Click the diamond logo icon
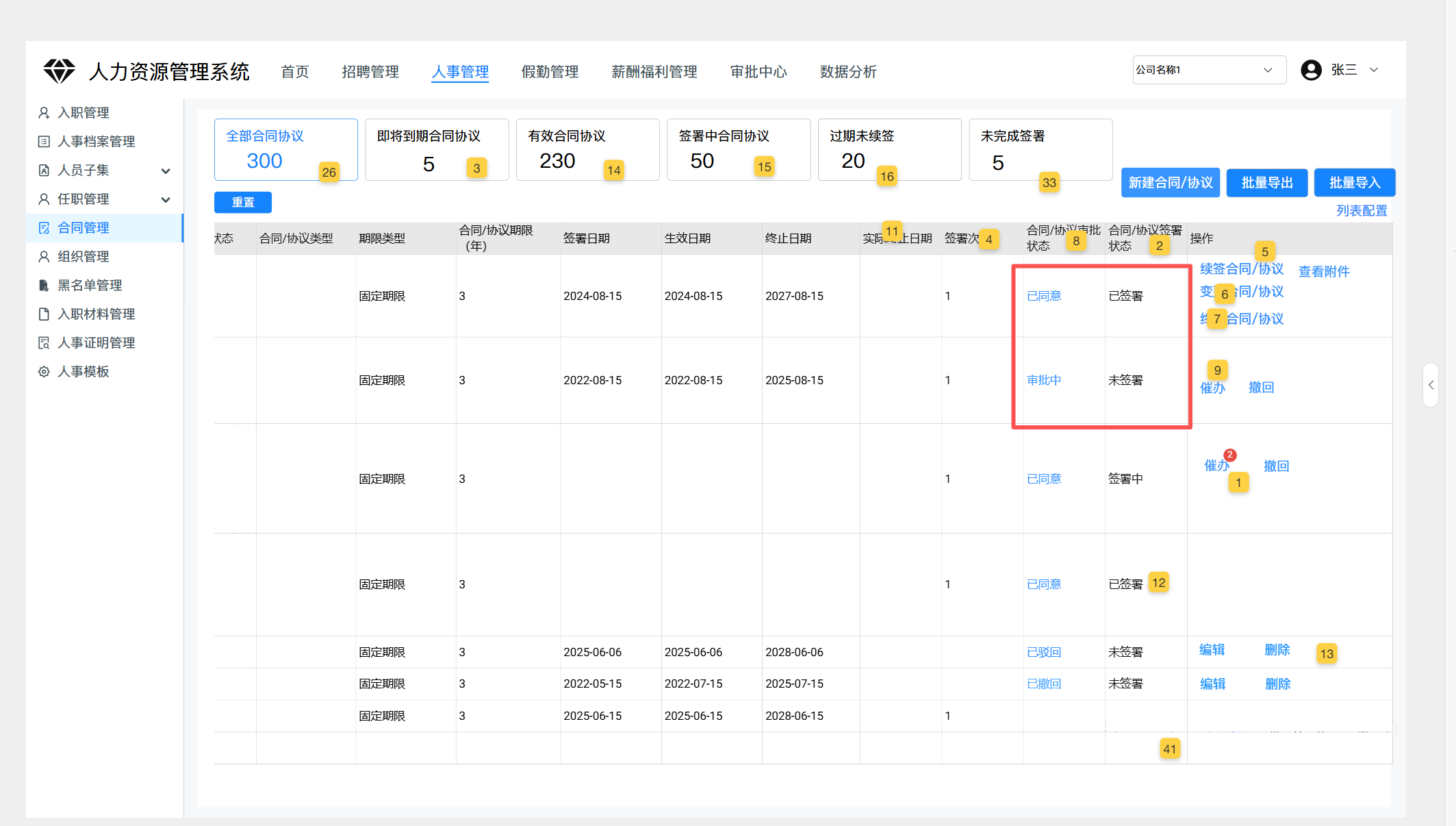The width and height of the screenshot is (1456, 826). point(59,71)
